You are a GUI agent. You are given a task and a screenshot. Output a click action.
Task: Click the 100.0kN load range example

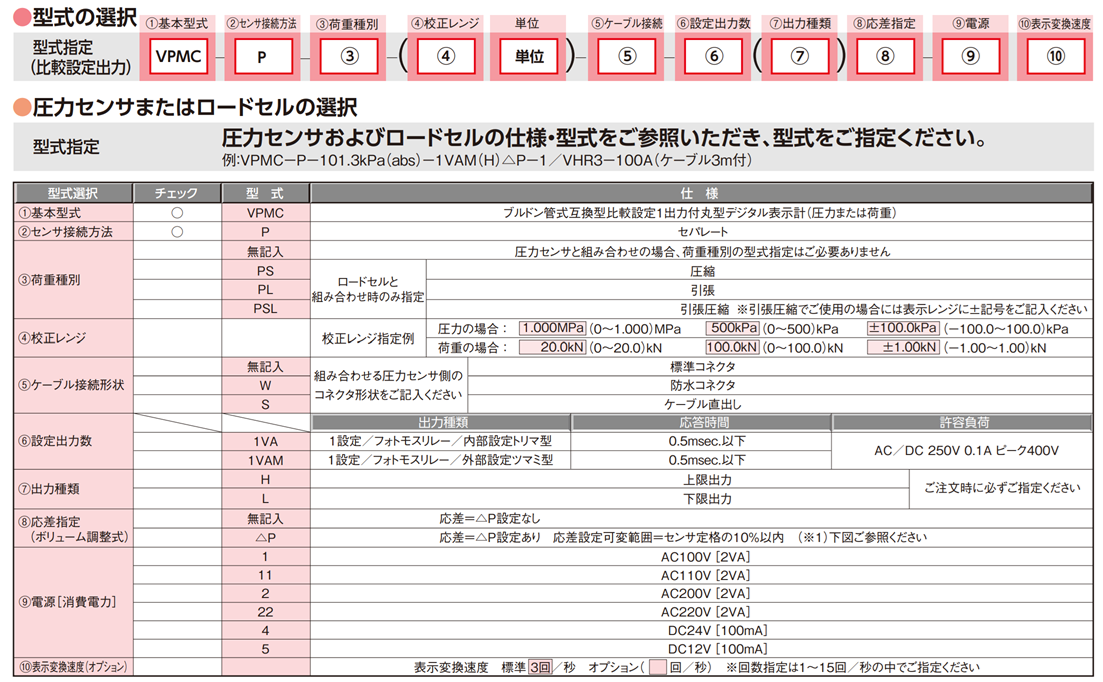[733, 347]
